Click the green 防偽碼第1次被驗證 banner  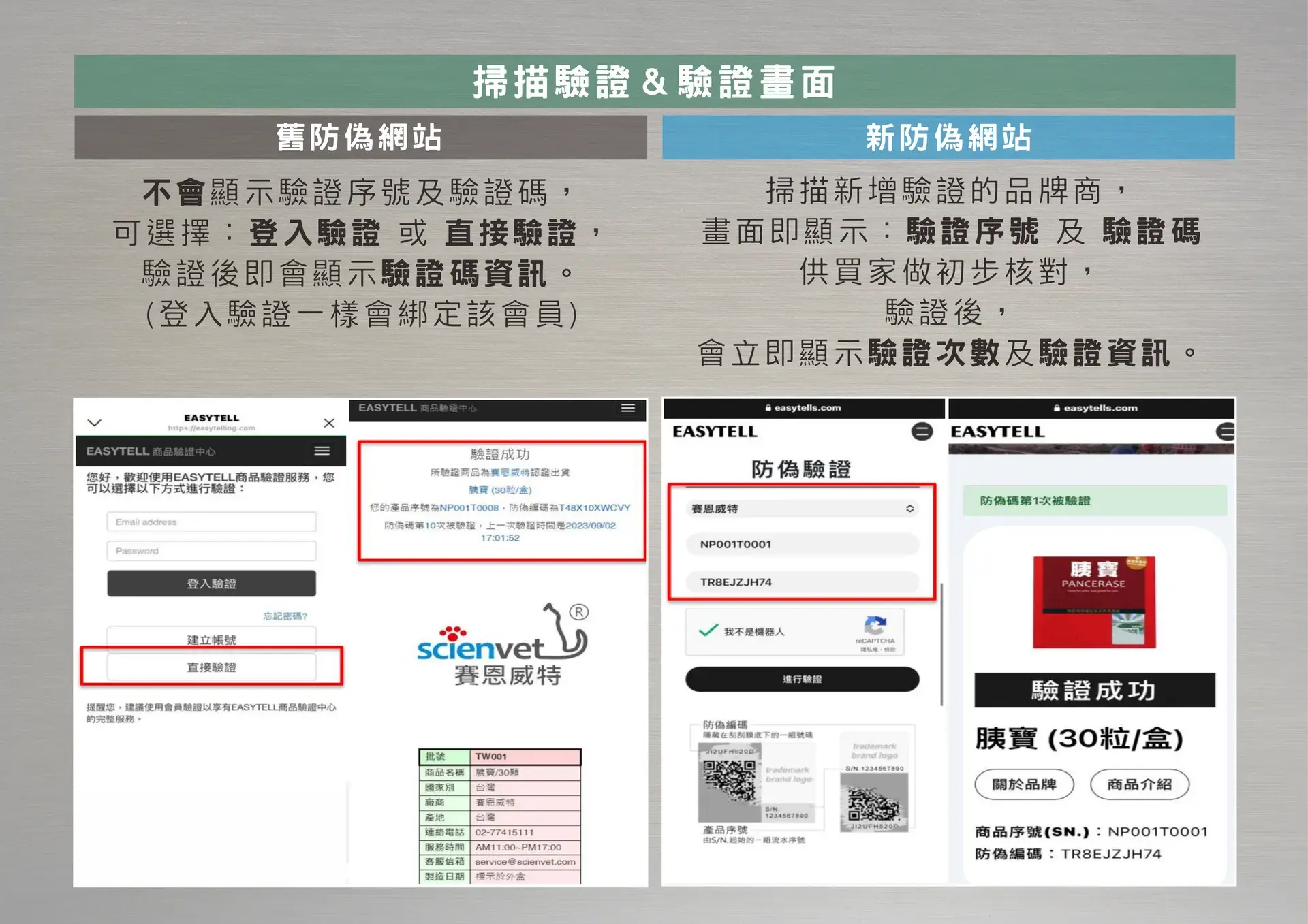point(1094,500)
